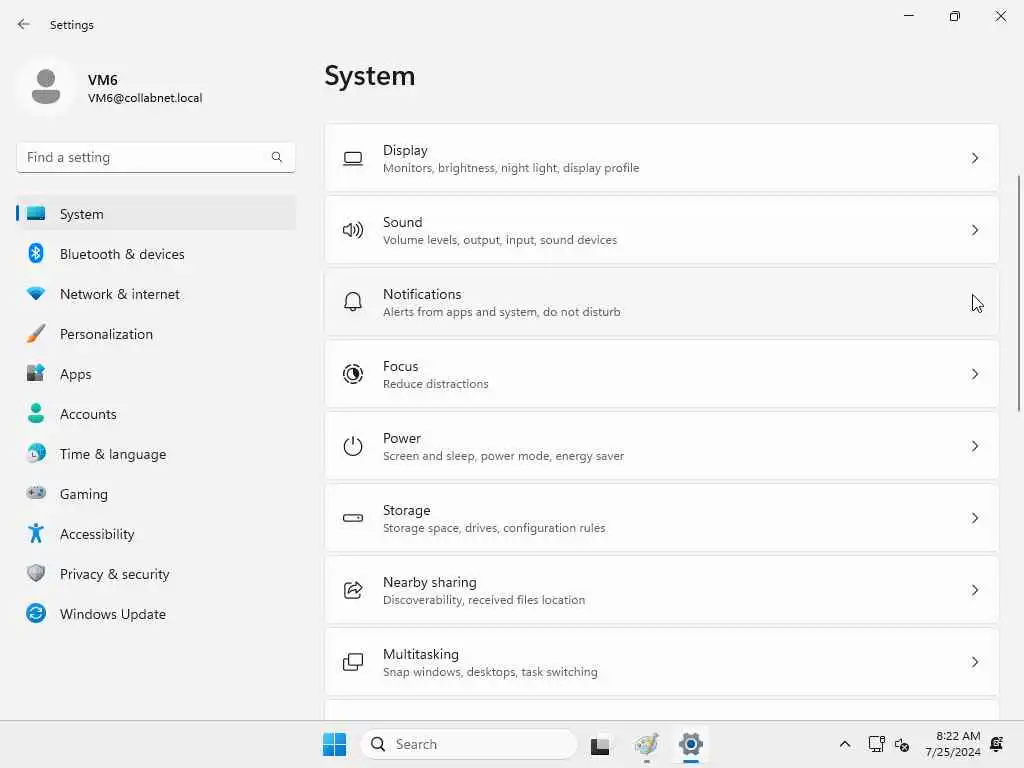Screen dimensions: 1024x768
Task: Go to Personalization settings
Action: 156,334
